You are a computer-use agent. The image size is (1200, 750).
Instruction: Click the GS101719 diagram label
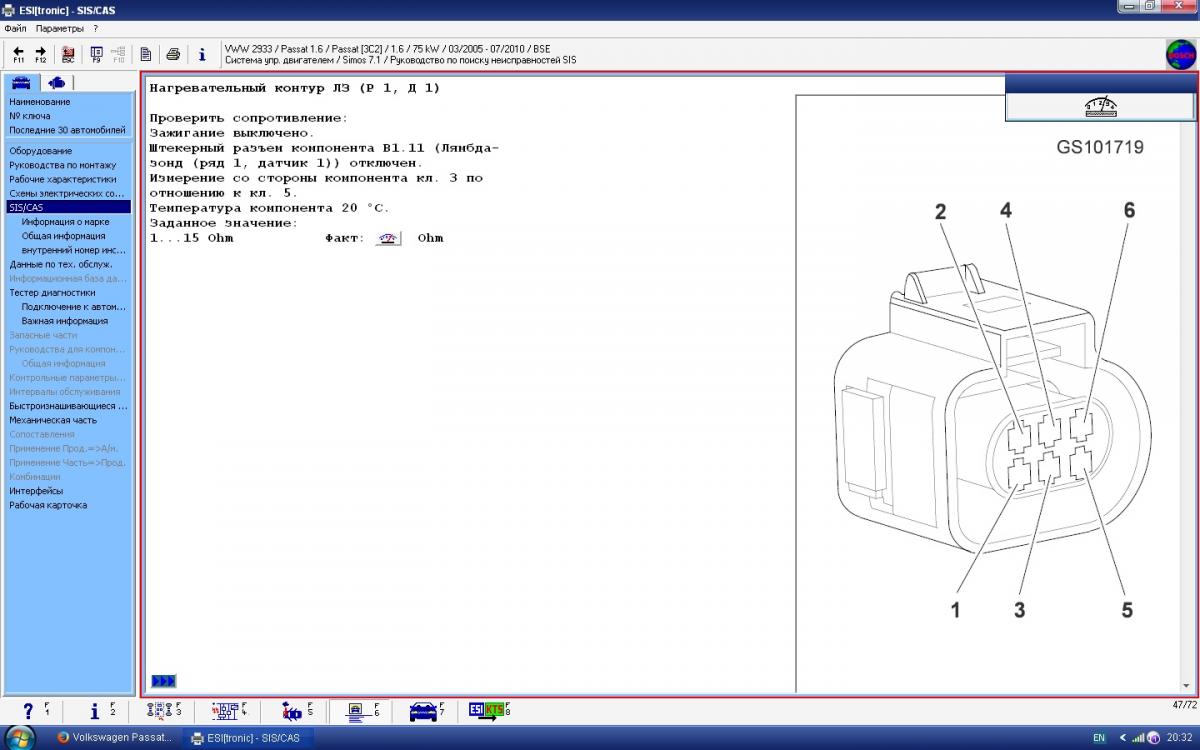(1100, 147)
